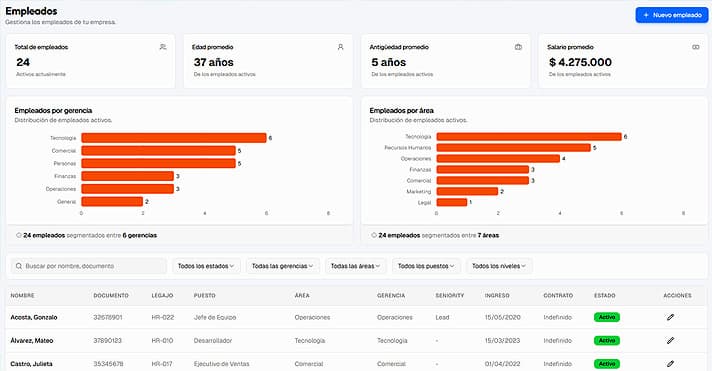Click legajo HR-010 cell
This screenshot has width=712, height=371.
click(162, 341)
